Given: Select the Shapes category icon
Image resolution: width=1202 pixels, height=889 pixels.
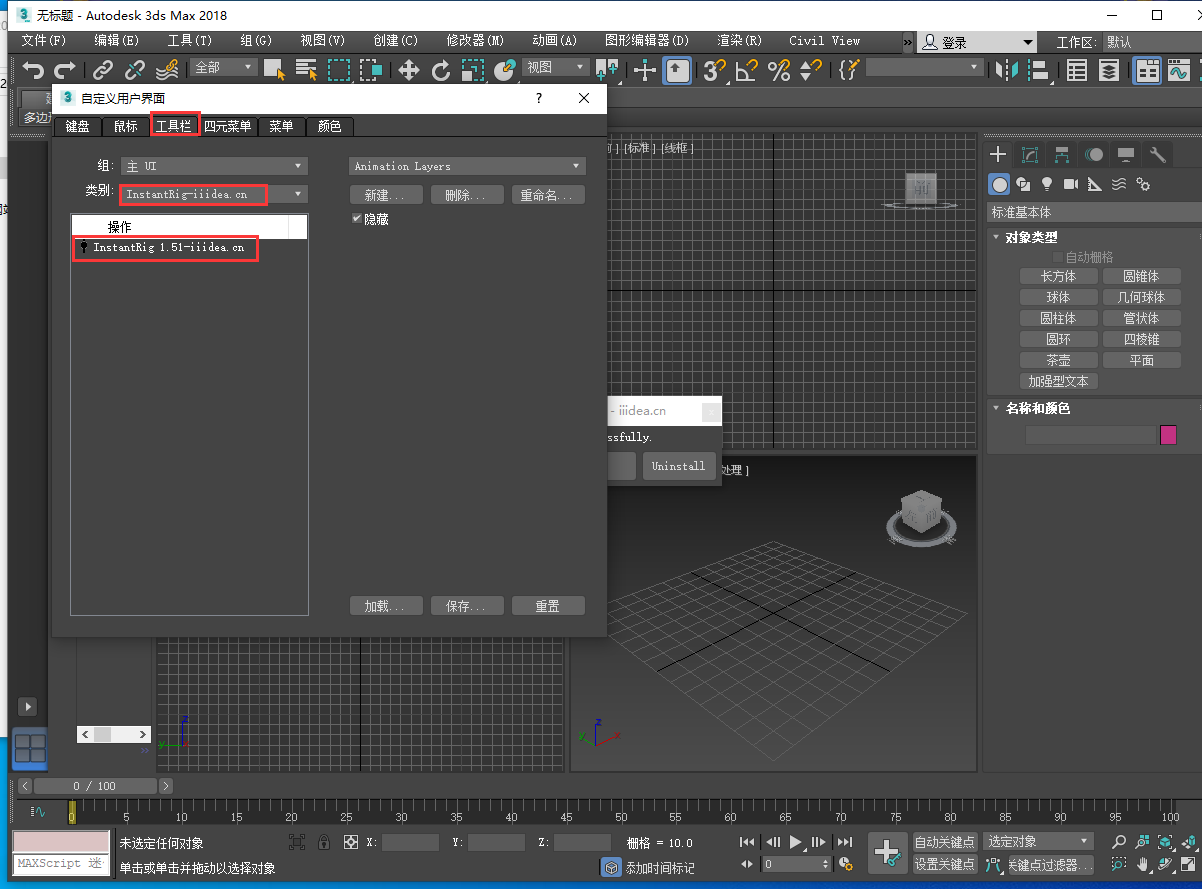Looking at the screenshot, I should tap(1023, 184).
